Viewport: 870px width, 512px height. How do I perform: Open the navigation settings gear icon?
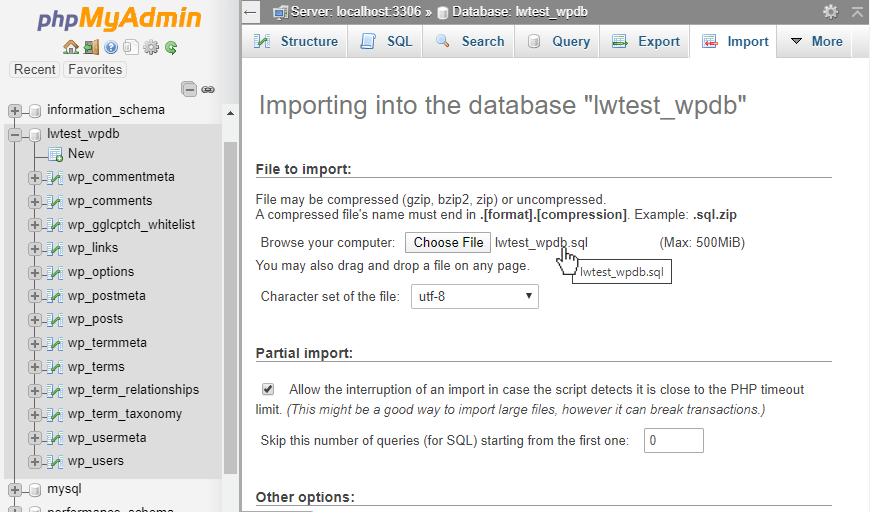click(151, 48)
